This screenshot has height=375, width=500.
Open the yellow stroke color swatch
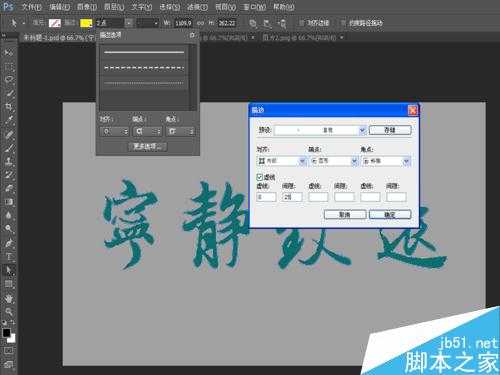coord(86,23)
